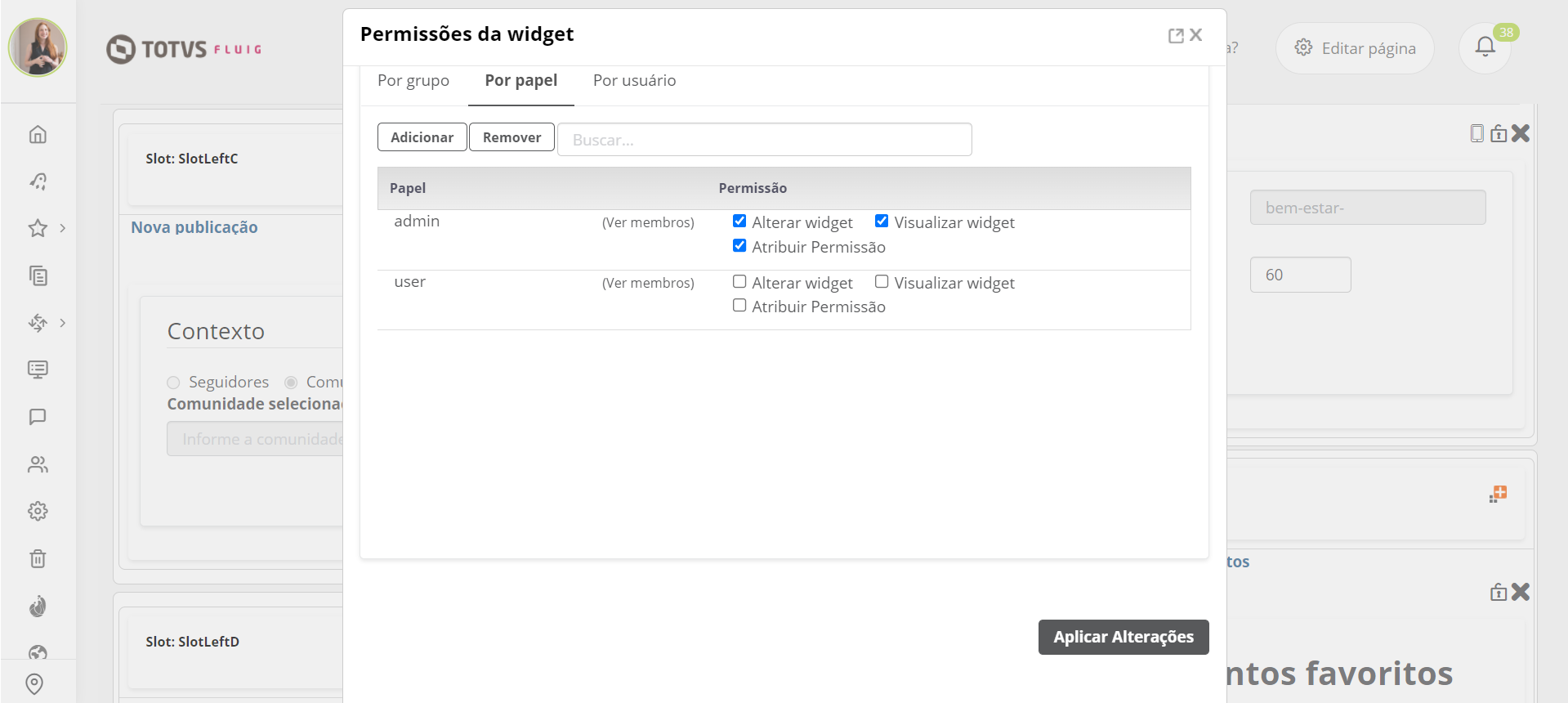
Task: View members of the user role
Action: [x=648, y=283]
